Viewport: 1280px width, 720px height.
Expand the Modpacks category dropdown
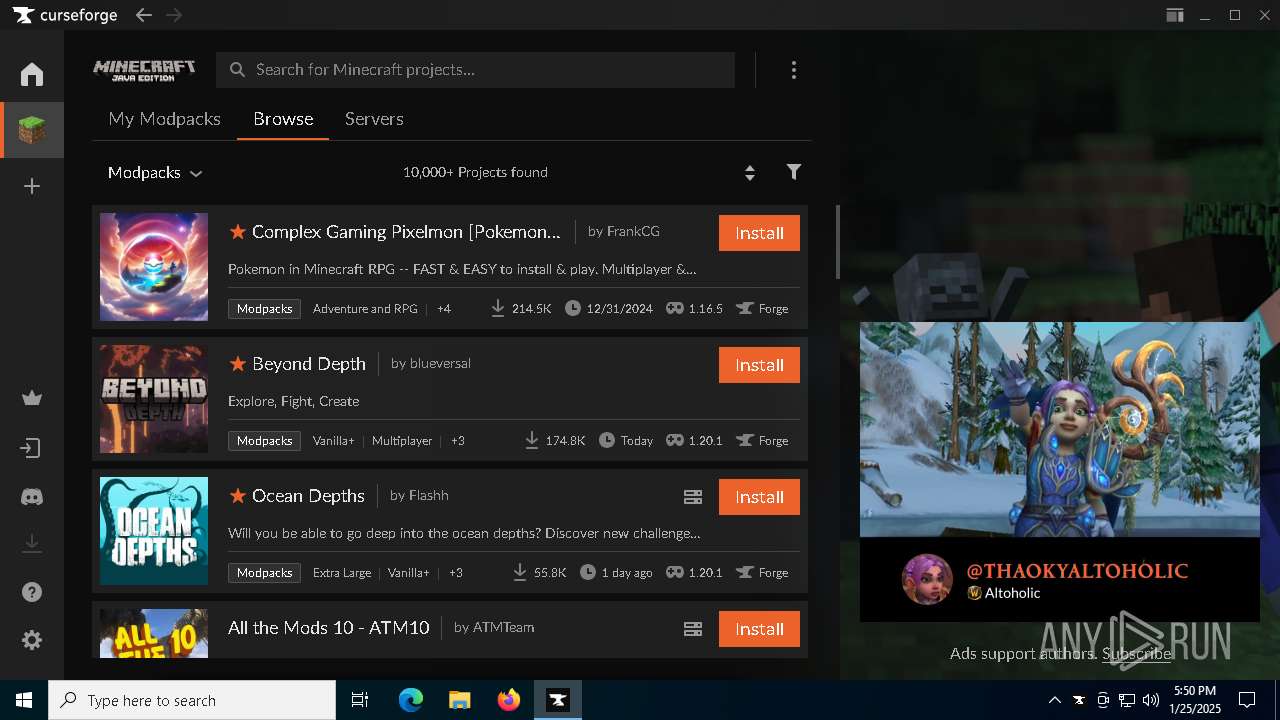(x=155, y=172)
